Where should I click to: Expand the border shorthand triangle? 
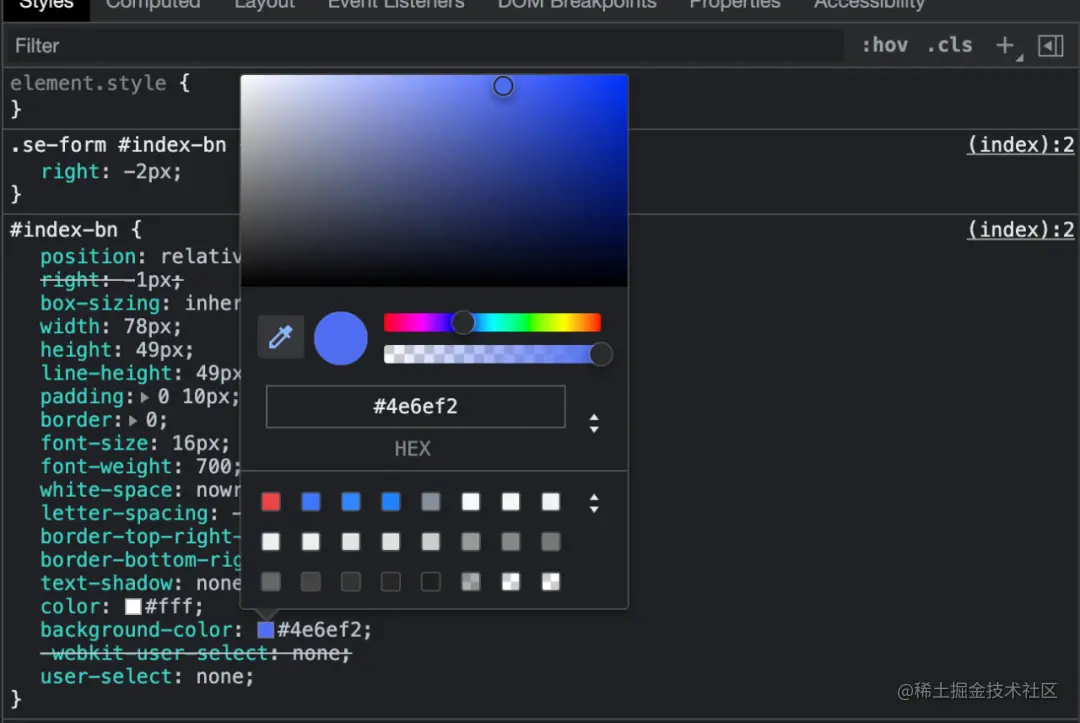(x=133, y=421)
